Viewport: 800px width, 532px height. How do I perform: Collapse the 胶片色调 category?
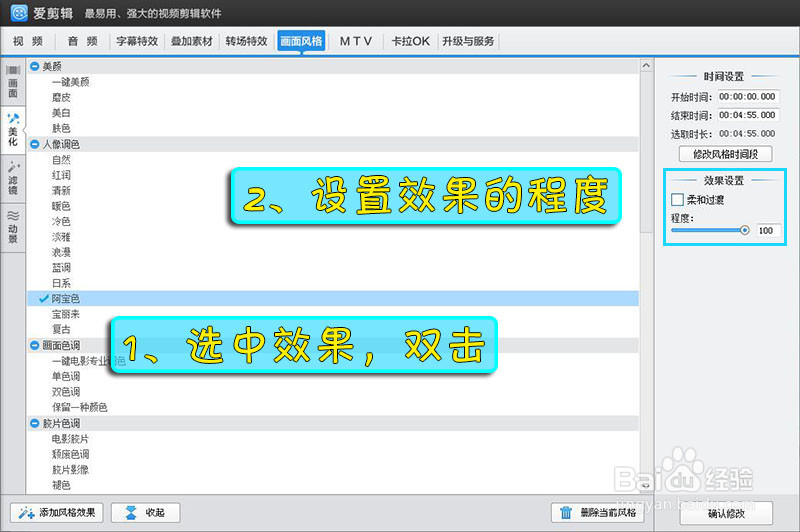coord(35,423)
